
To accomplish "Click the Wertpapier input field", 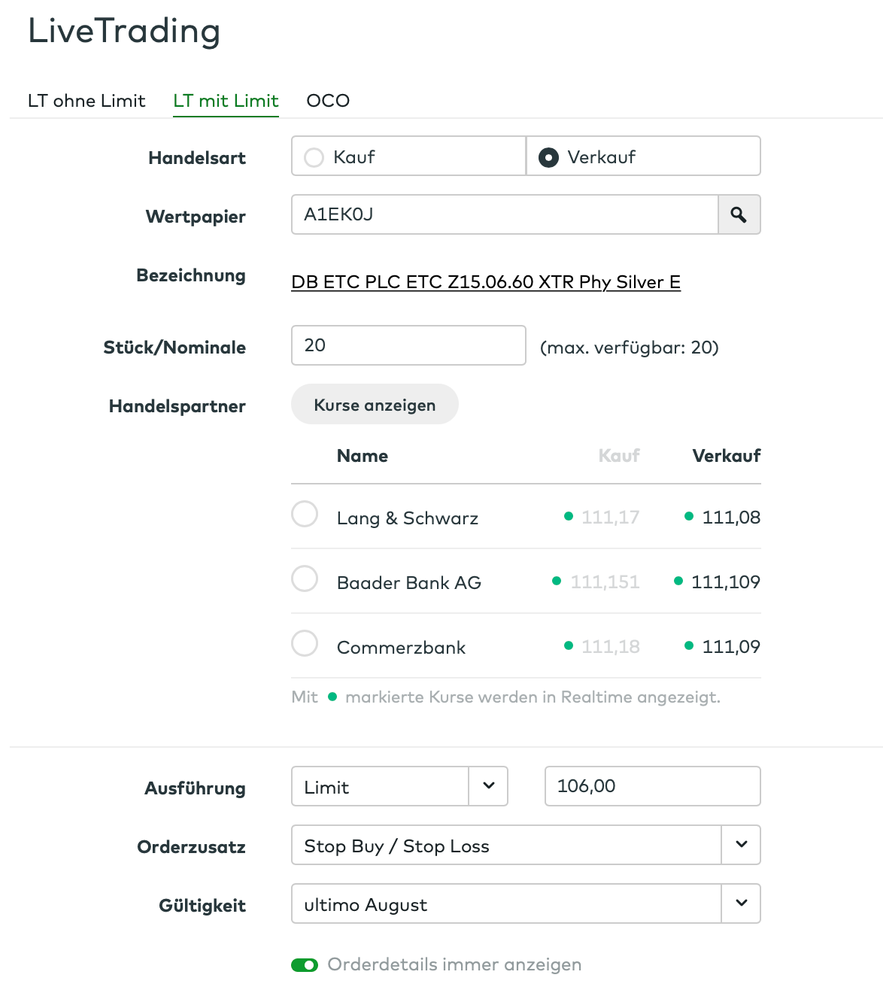I will [504, 215].
